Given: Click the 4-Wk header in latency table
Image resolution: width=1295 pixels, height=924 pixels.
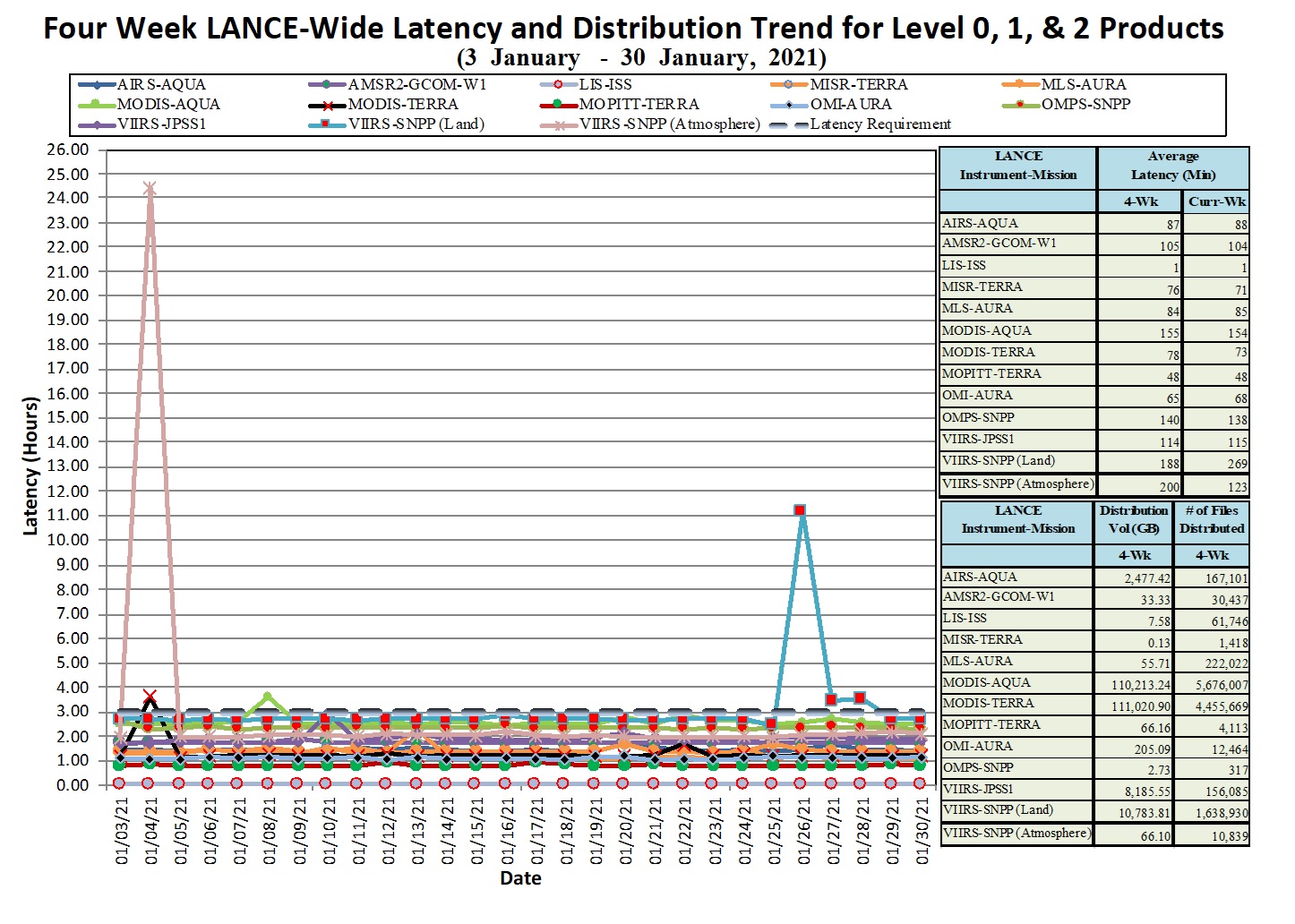Looking at the screenshot, I should click(x=1141, y=201).
